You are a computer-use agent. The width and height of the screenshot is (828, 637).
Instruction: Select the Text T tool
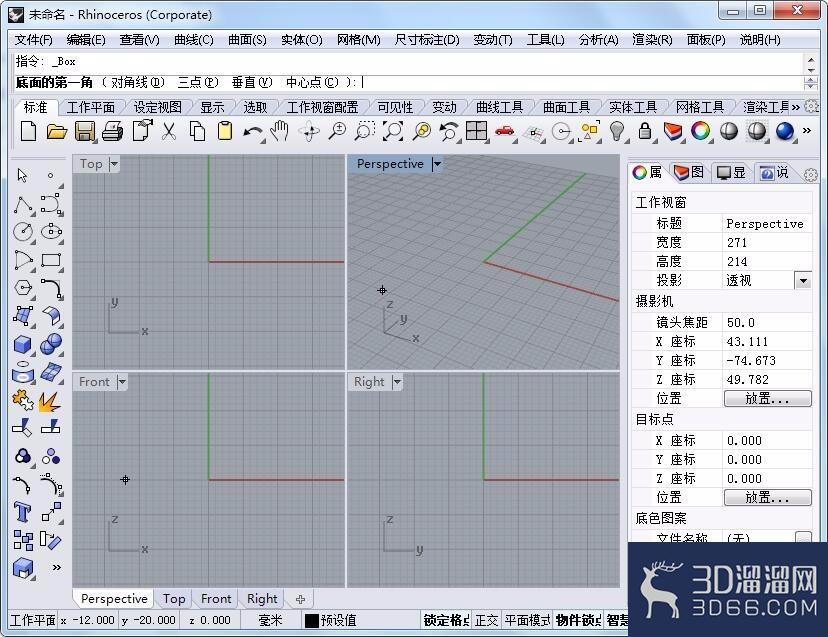click(22, 512)
